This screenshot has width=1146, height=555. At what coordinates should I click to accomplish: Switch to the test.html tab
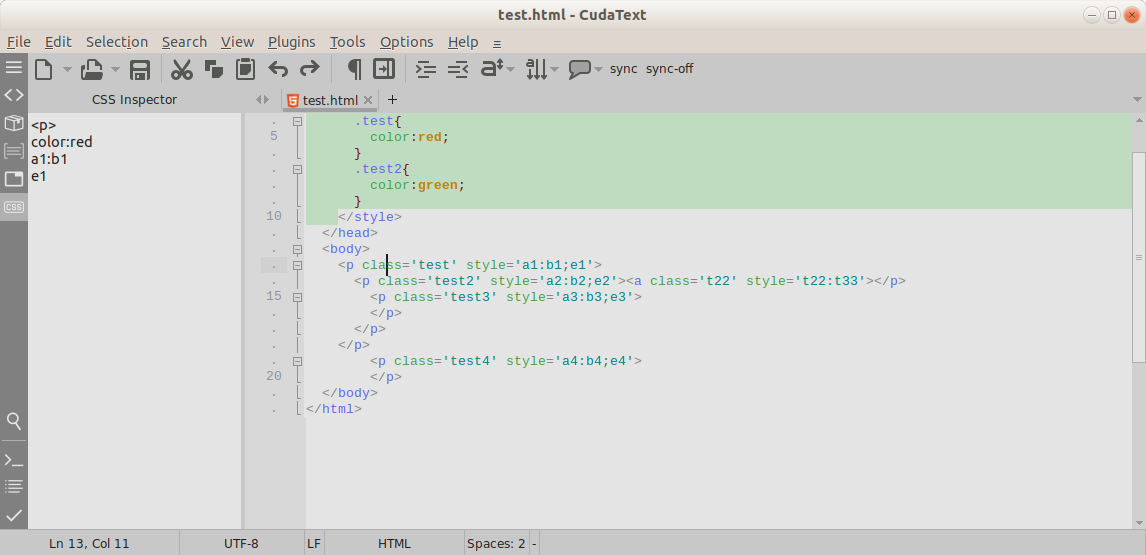[329, 100]
